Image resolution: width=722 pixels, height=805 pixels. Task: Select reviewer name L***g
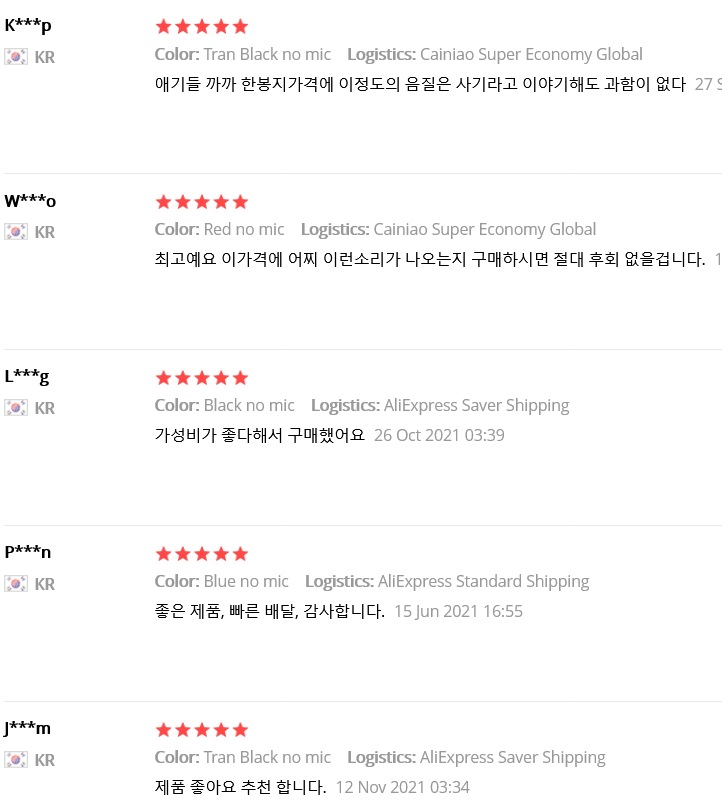click(x=27, y=377)
